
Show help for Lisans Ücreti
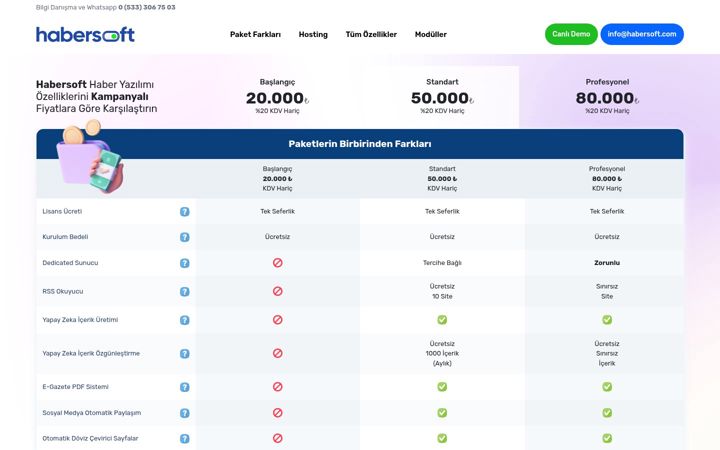(185, 212)
